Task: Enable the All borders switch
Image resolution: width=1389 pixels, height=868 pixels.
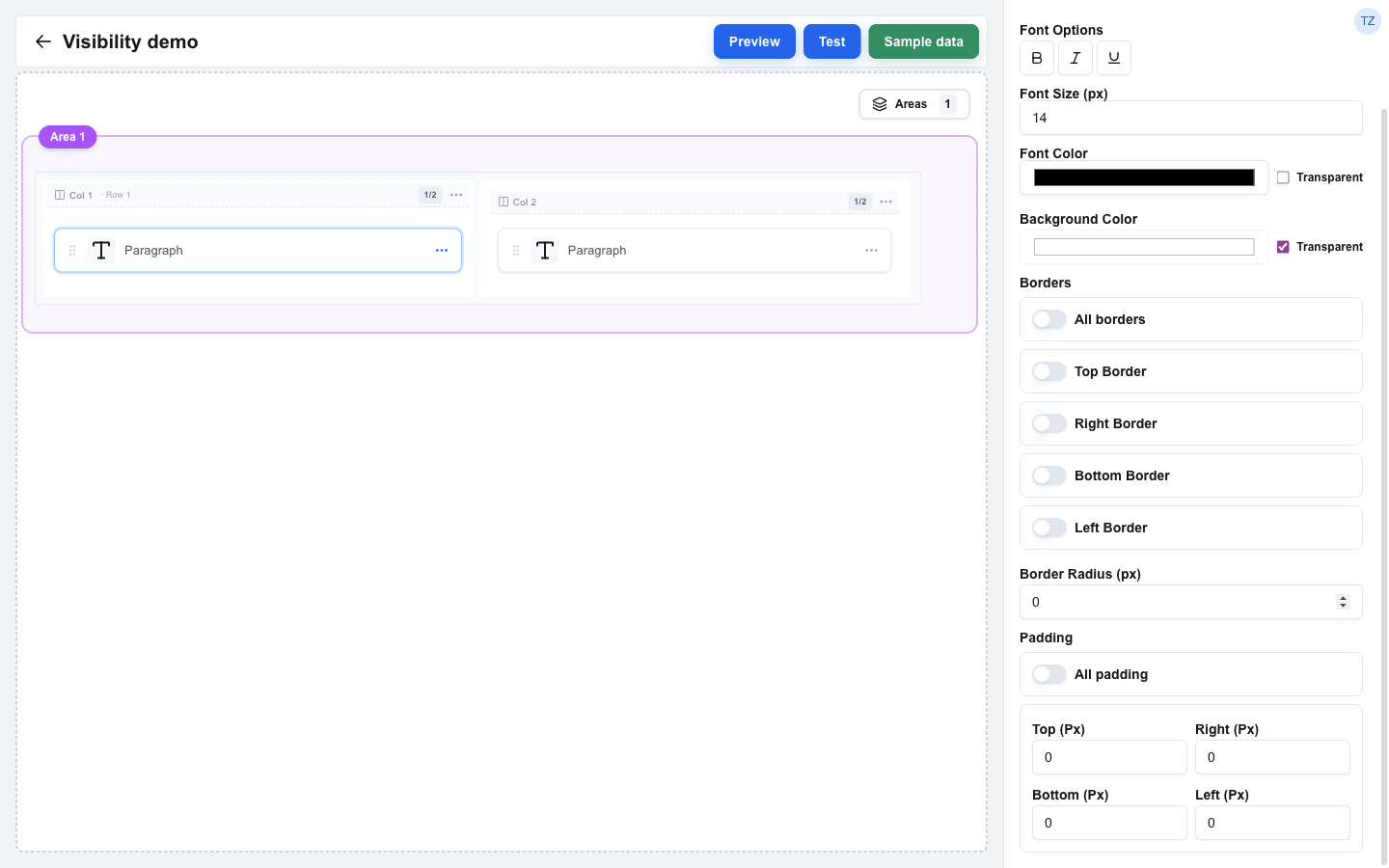Action: [1049, 319]
